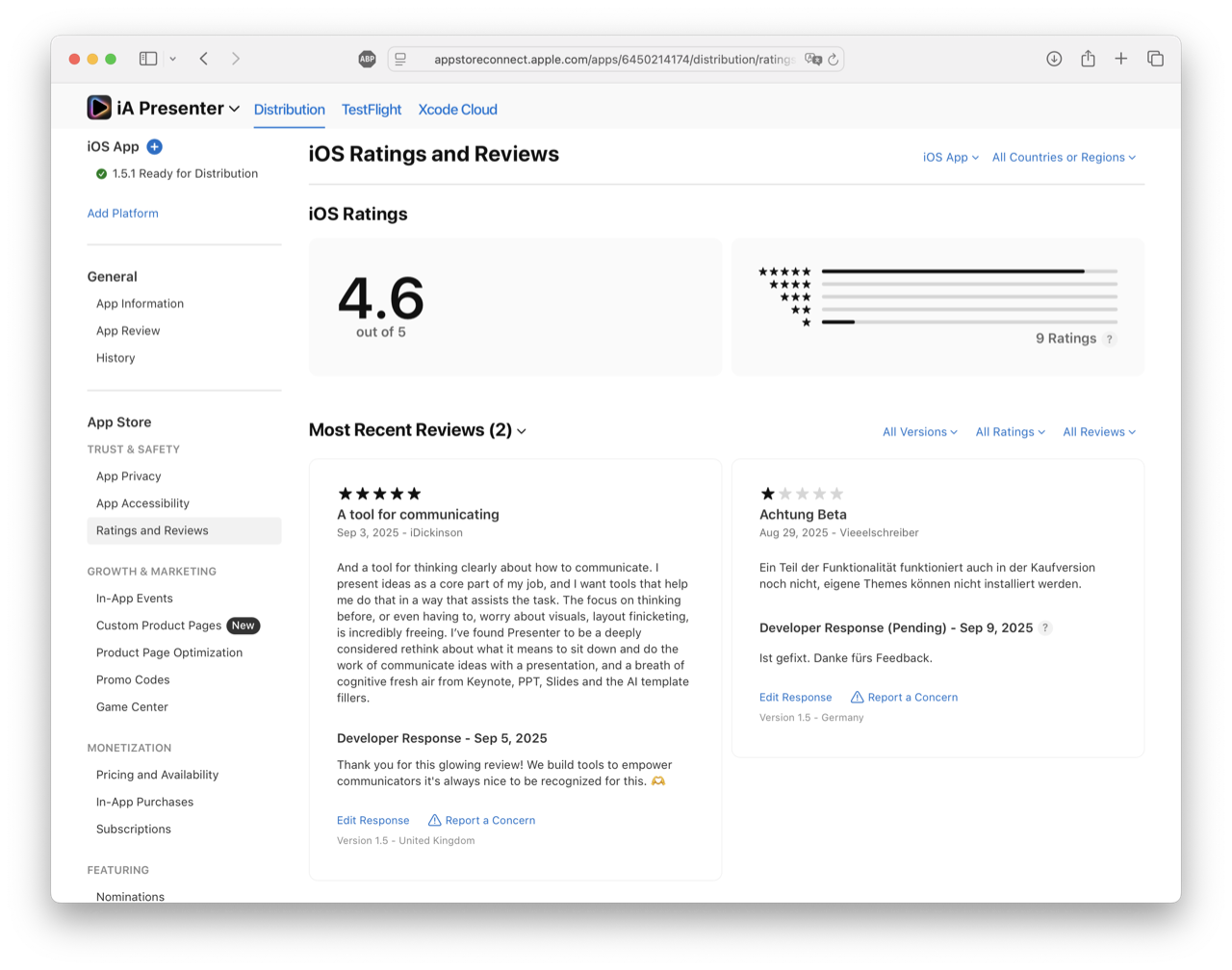Toggle the Safari sidebar button
Image resolution: width=1232 pixels, height=970 pixels.
pyautogui.click(x=148, y=59)
